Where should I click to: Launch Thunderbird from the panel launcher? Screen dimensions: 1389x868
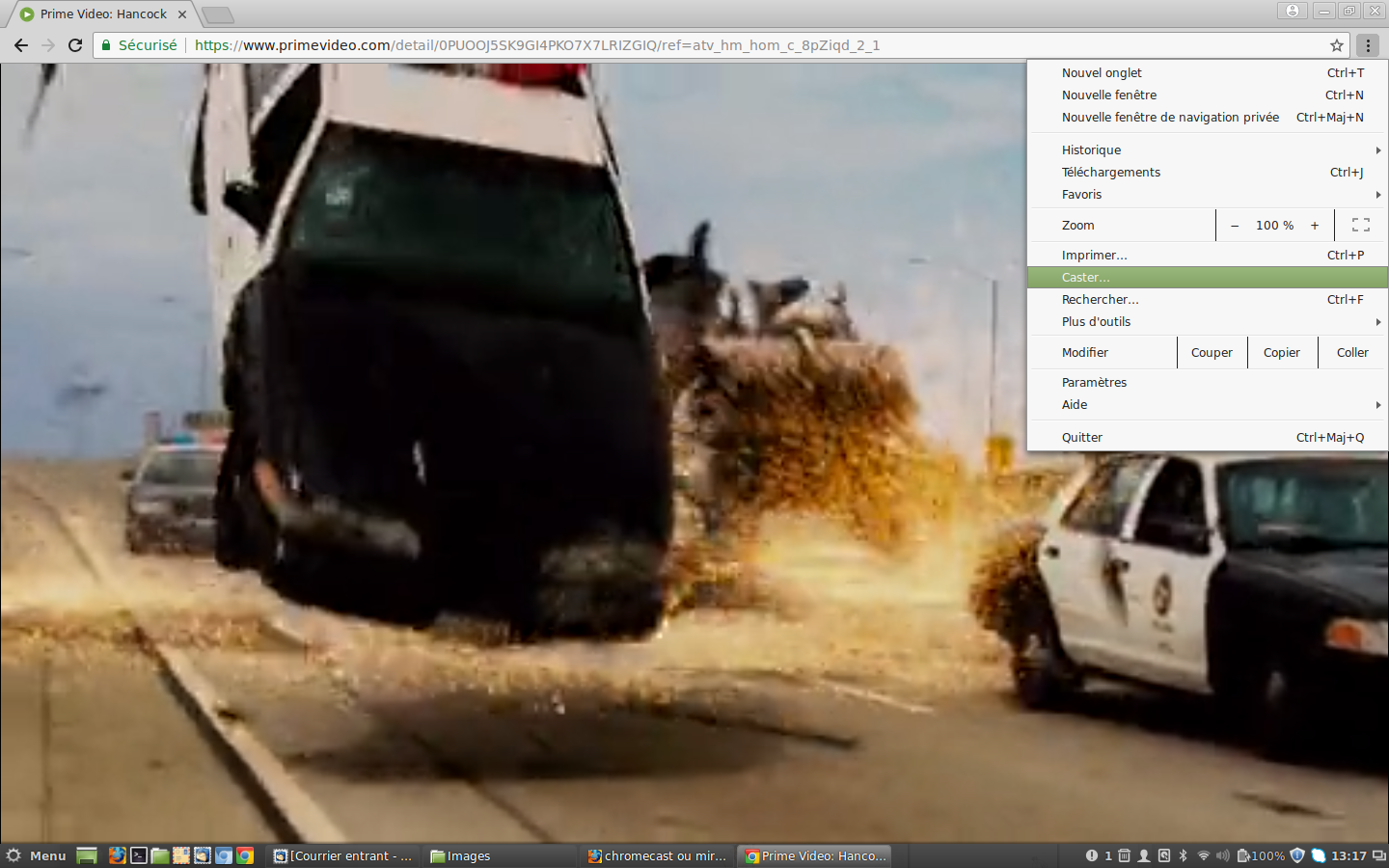(x=203, y=855)
